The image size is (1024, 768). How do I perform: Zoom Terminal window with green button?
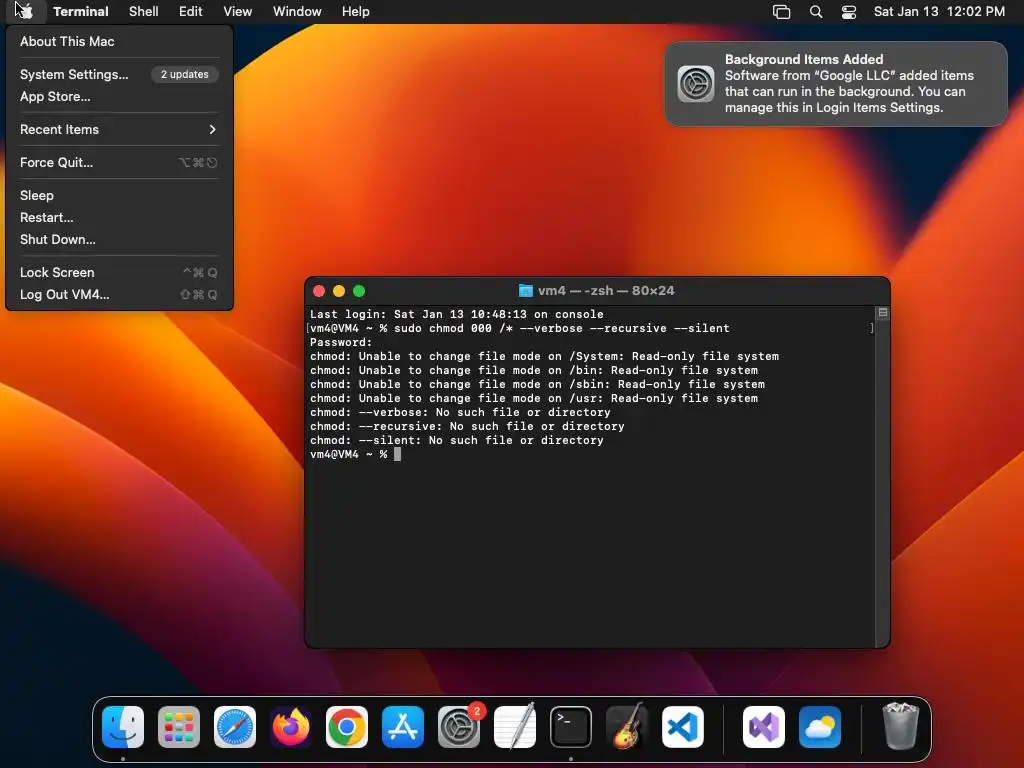[359, 291]
